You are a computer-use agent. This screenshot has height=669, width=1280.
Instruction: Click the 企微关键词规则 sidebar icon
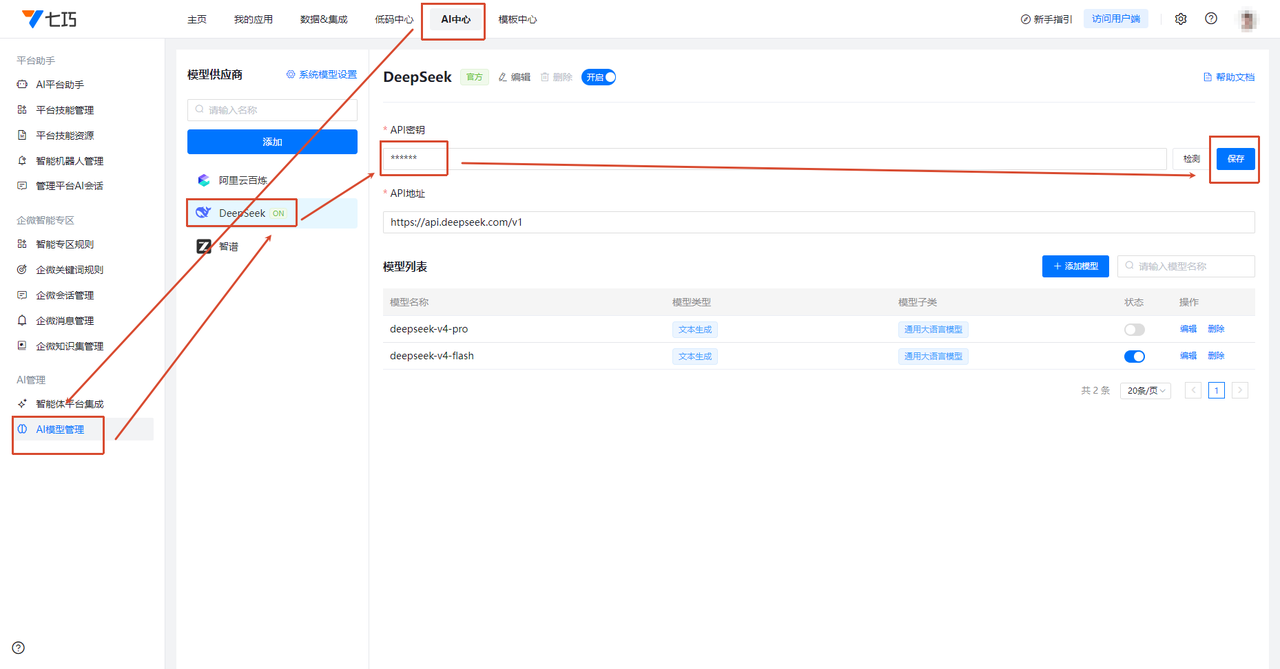coord(22,270)
